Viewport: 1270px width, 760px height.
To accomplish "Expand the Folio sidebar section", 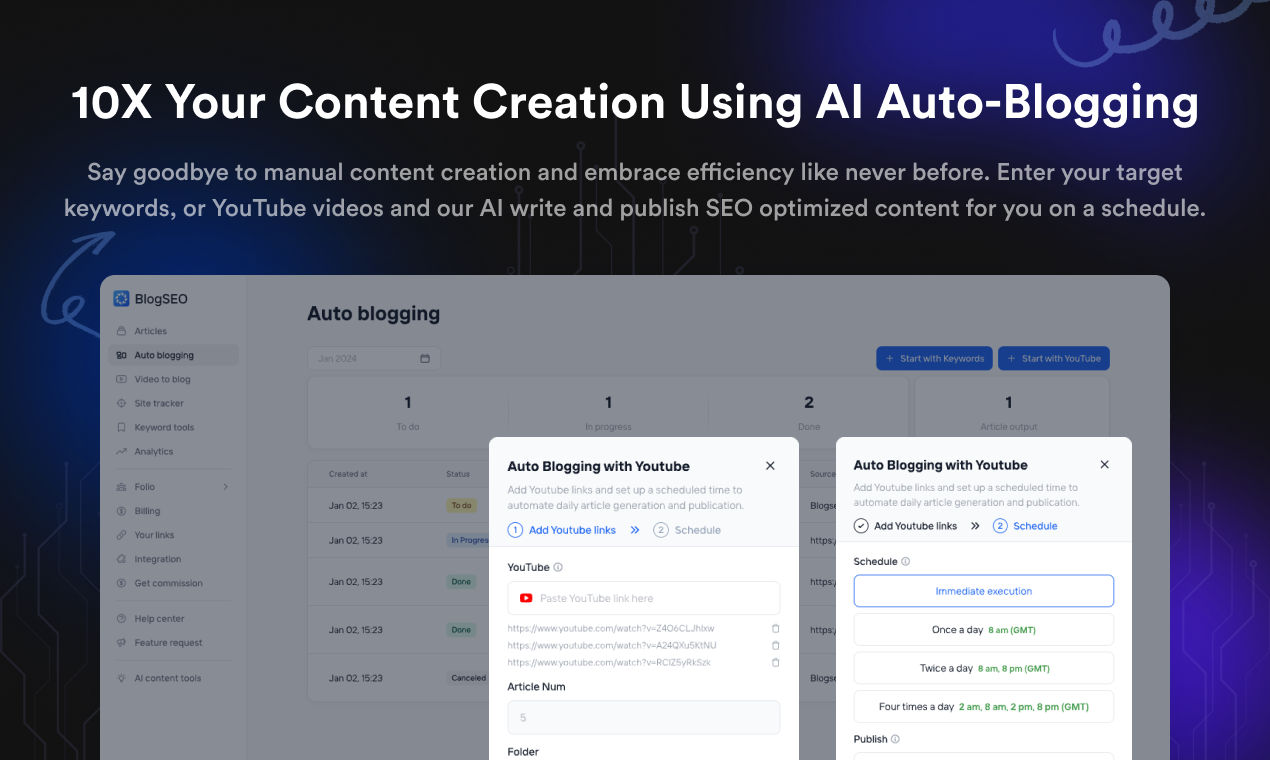I will click(226, 486).
